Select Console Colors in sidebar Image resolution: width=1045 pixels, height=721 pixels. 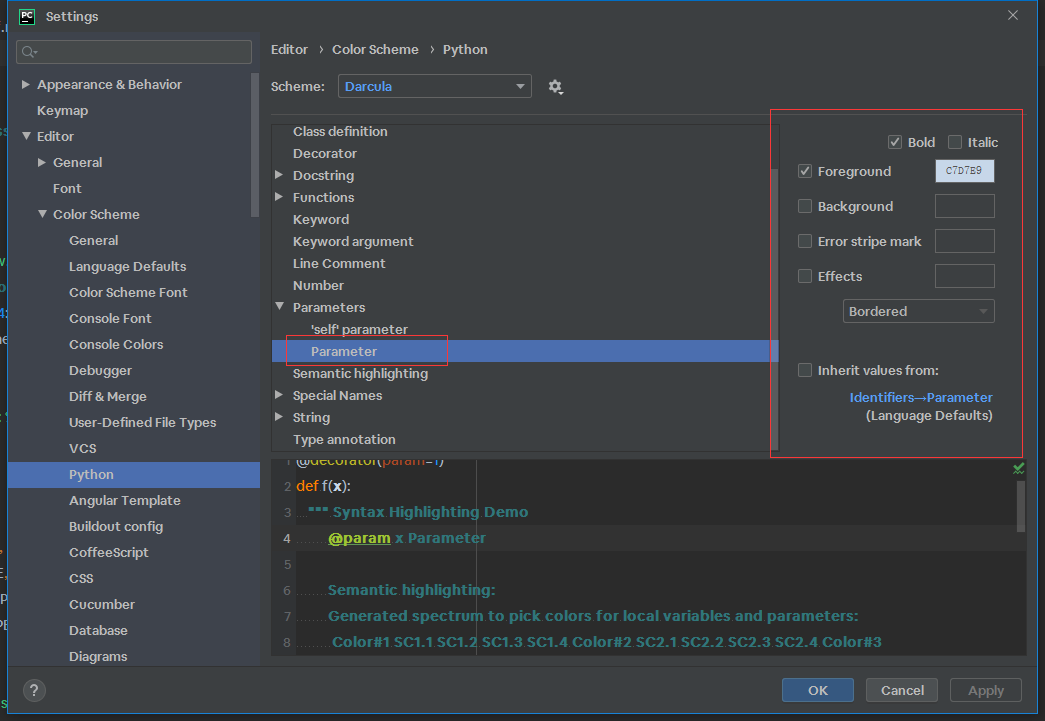click(x=117, y=345)
